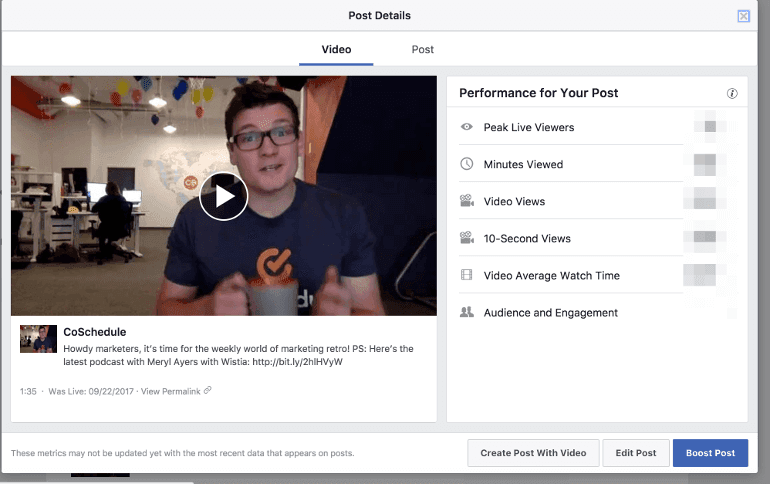770x484 pixels.
Task: Click the people icon beside Audience and Engagement
Action: point(466,312)
